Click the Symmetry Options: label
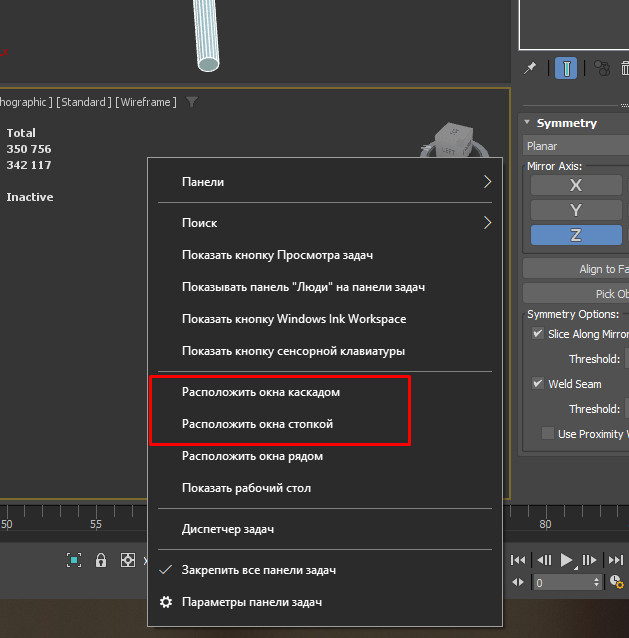 (x=573, y=314)
